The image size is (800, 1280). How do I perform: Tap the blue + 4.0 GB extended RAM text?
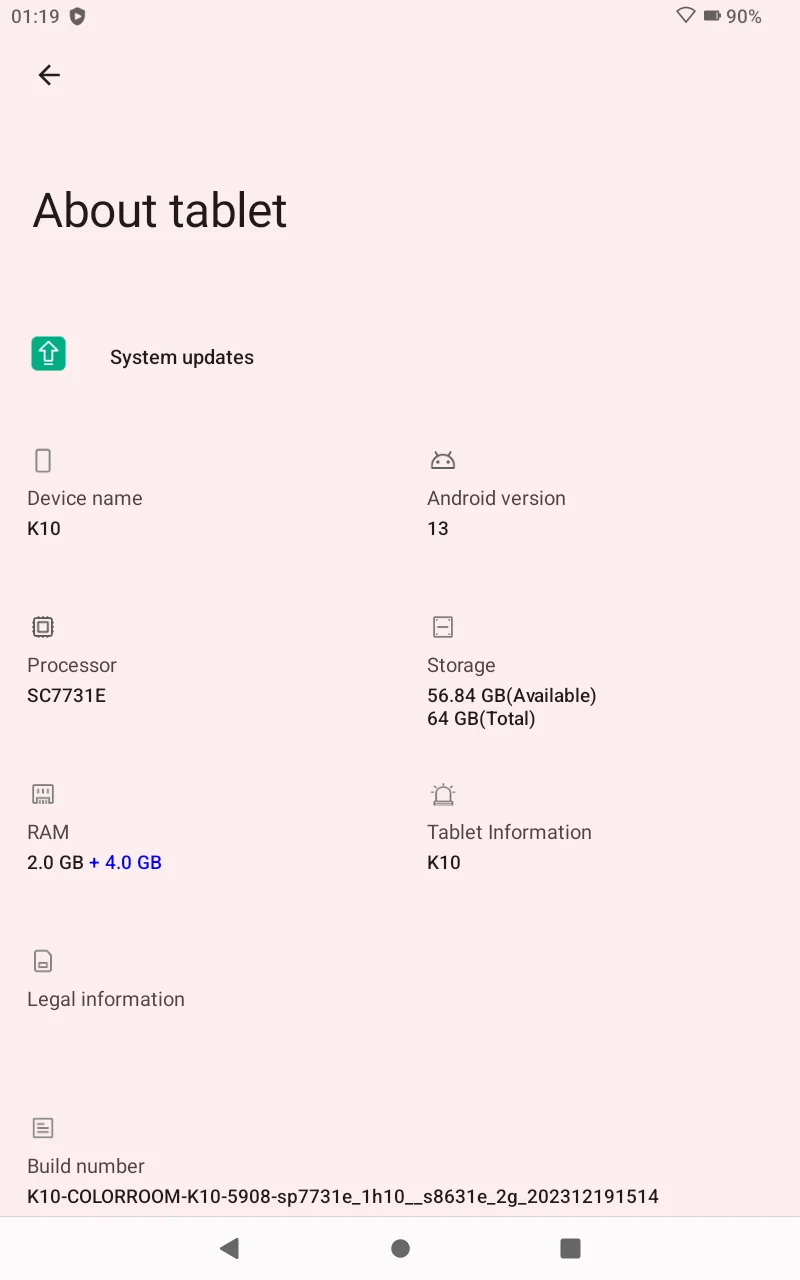click(125, 862)
